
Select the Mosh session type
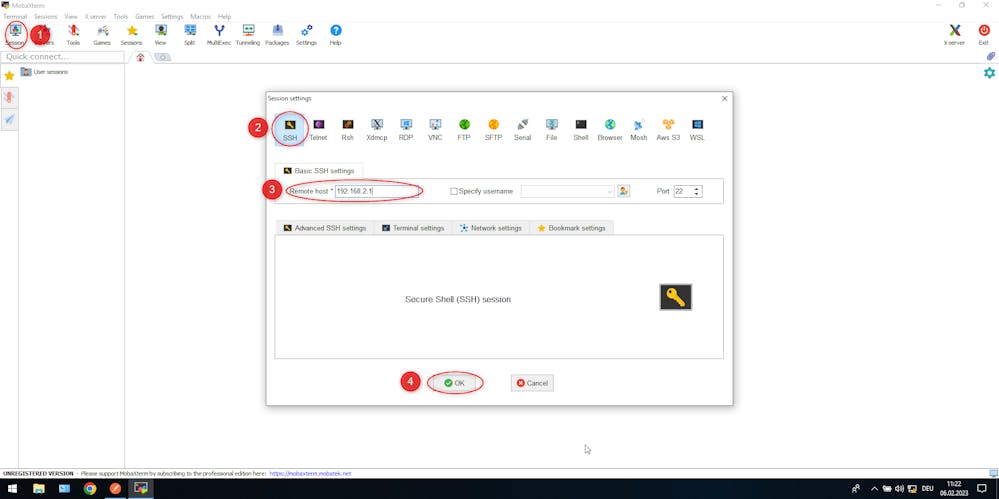[x=638, y=129]
